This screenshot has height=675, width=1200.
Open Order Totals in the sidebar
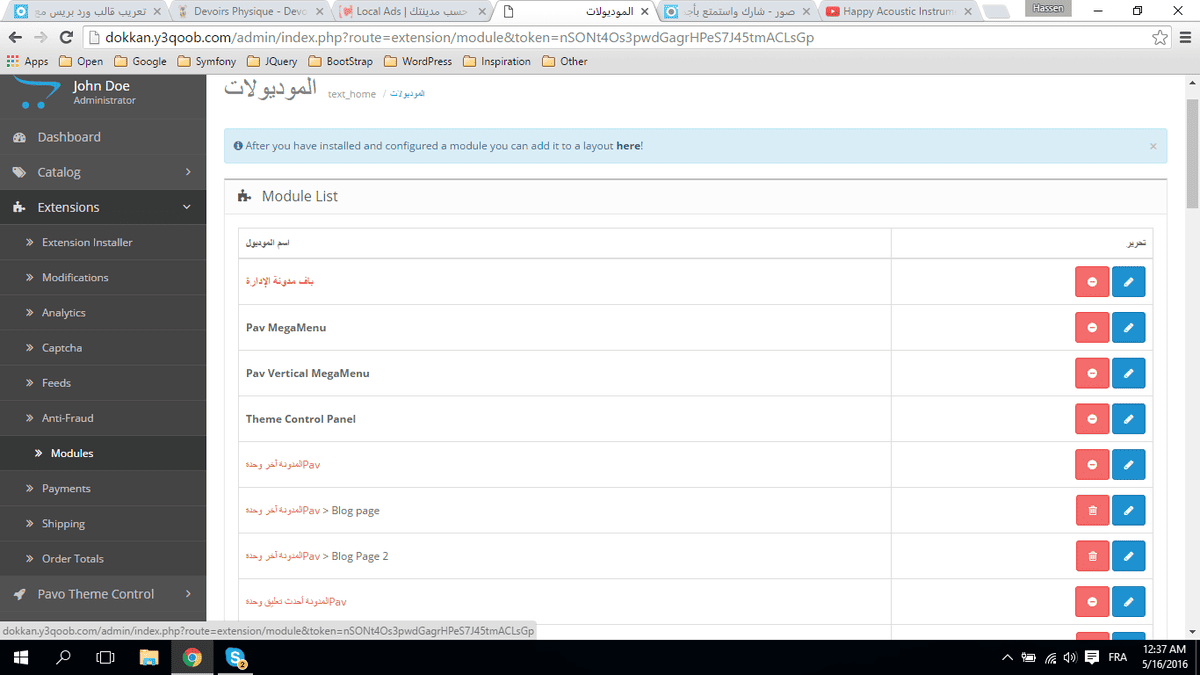103,558
